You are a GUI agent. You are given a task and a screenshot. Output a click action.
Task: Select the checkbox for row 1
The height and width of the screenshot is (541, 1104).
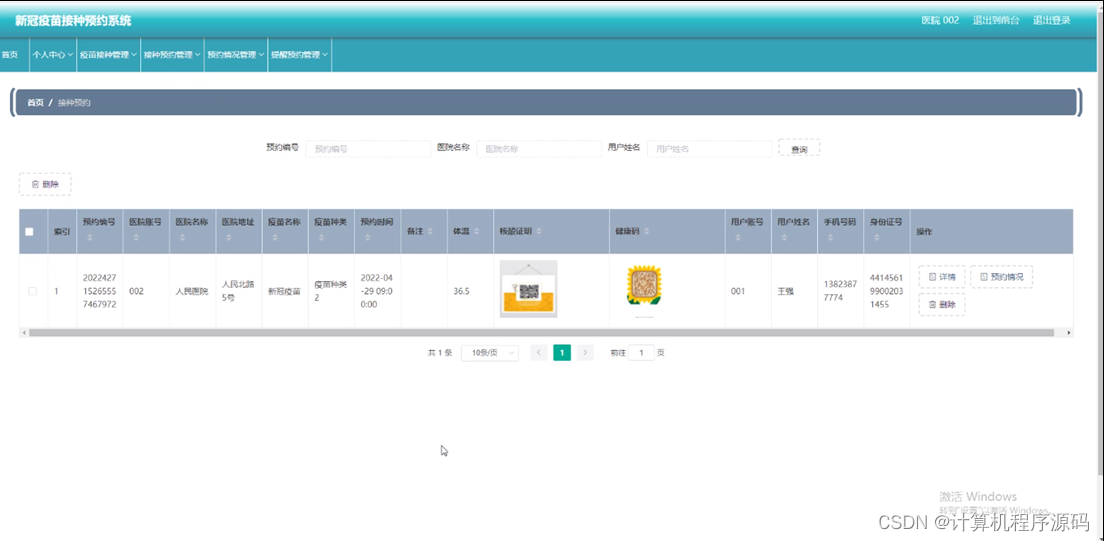32,291
